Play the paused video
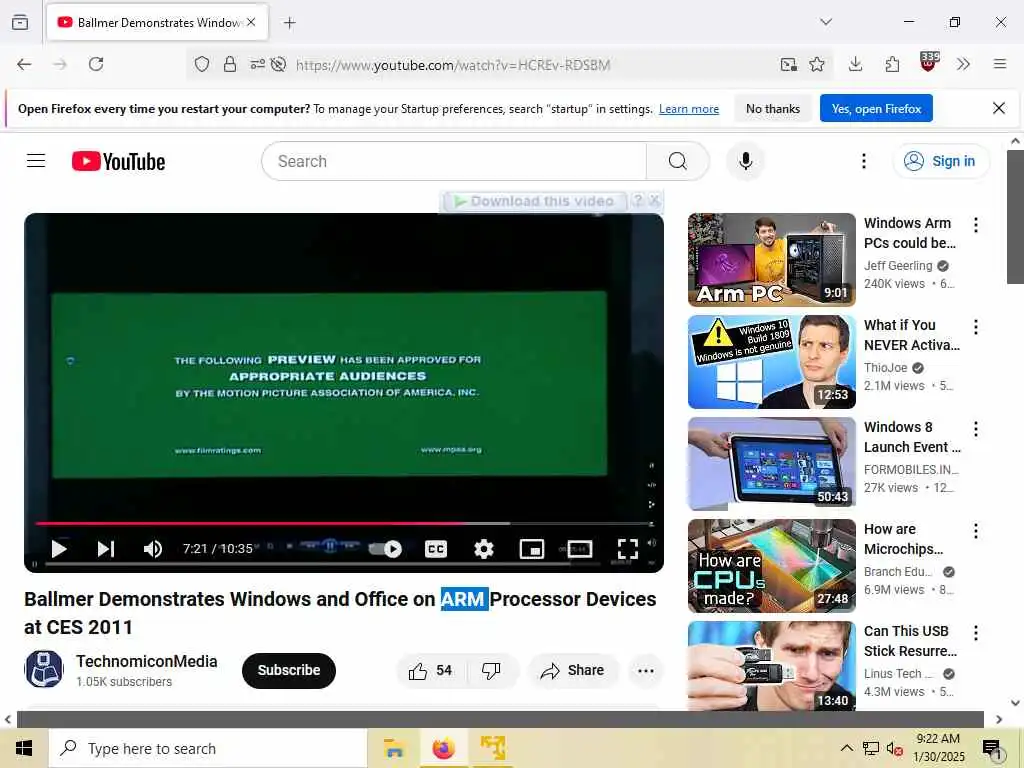 [x=59, y=549]
